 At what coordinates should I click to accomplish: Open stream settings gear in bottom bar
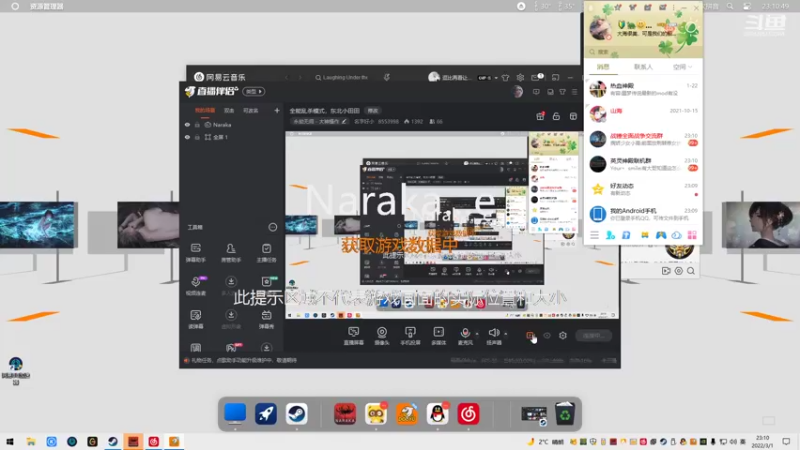[563, 336]
